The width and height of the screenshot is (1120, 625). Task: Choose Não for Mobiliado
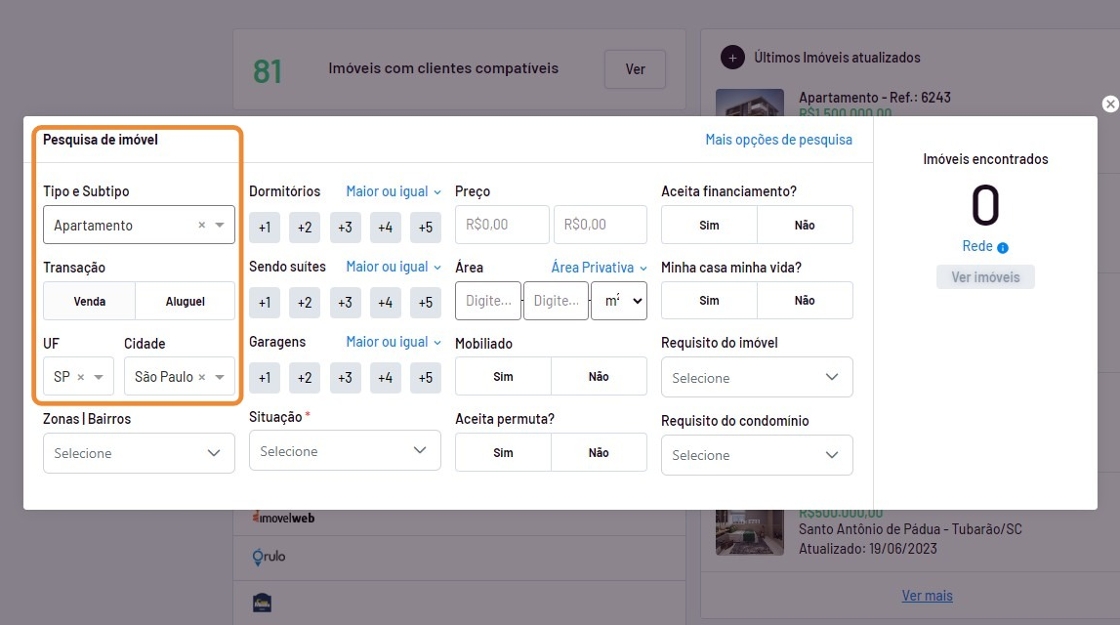coord(598,377)
